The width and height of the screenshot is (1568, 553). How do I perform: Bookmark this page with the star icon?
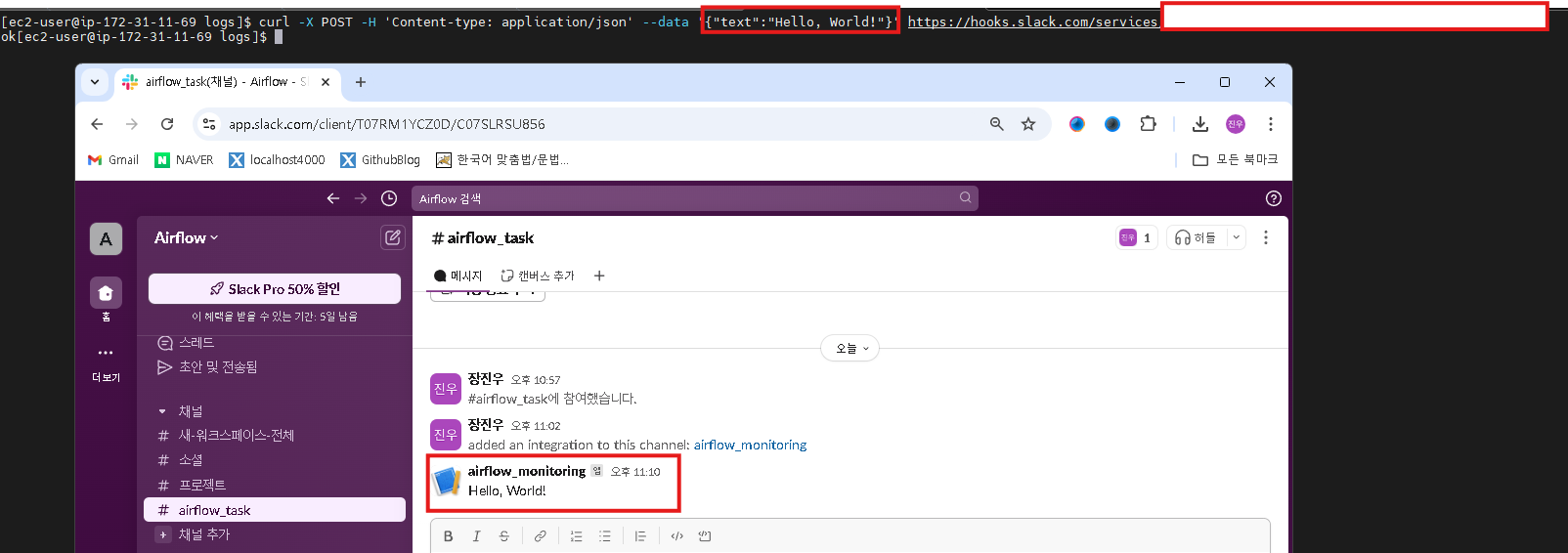click(1028, 124)
